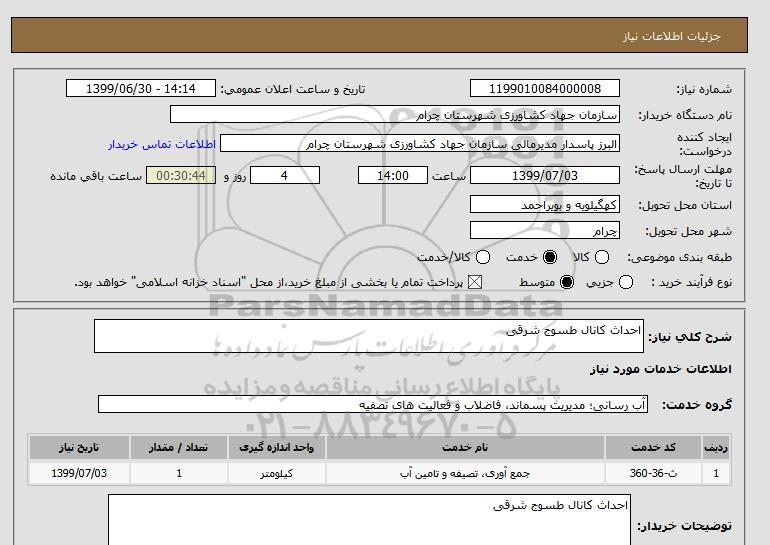This screenshot has height=545, width=770.
Task: Click the public announcement date and time field
Action: pos(140,88)
